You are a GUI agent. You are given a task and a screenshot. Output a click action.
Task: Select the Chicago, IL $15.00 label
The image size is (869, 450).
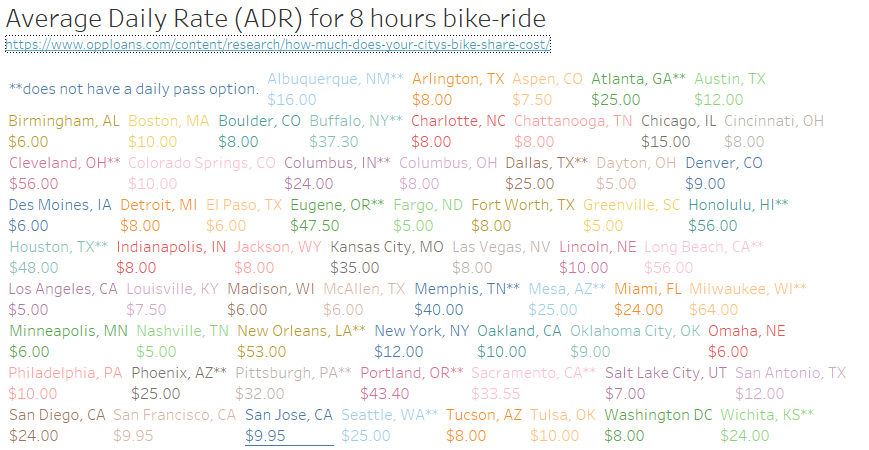click(x=678, y=131)
